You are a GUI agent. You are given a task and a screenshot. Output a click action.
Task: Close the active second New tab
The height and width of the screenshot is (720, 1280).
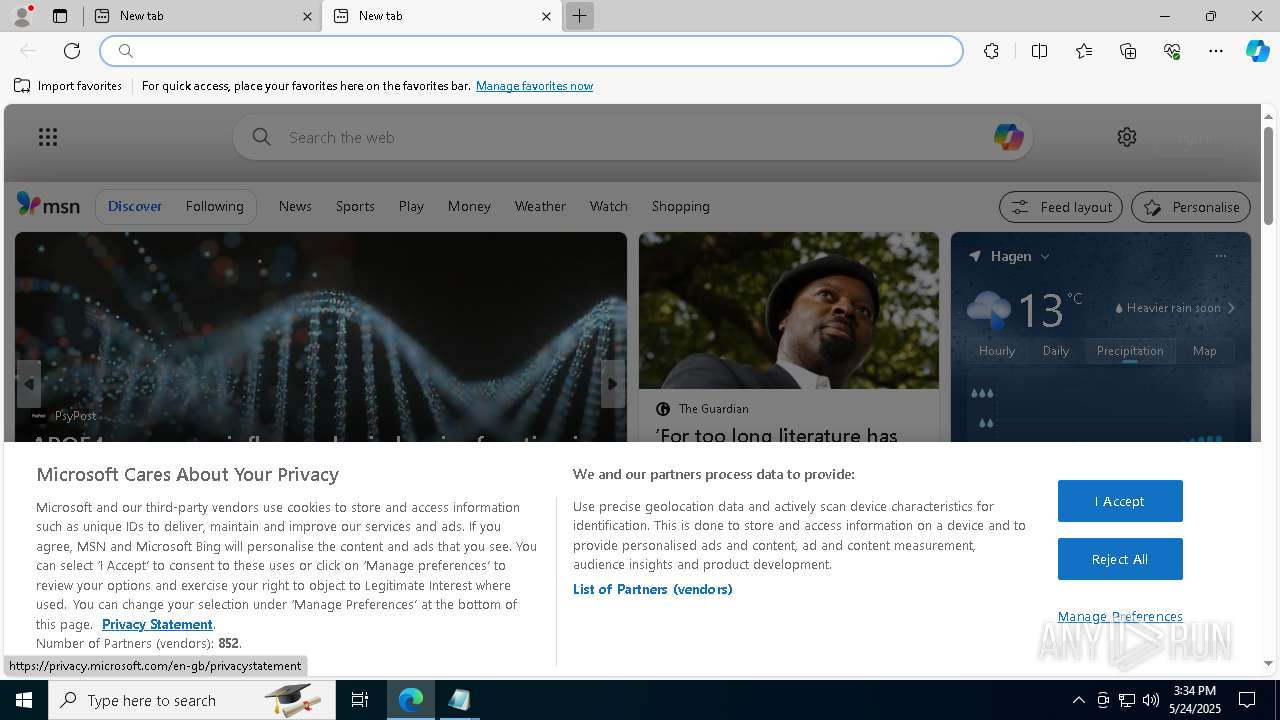(x=546, y=16)
